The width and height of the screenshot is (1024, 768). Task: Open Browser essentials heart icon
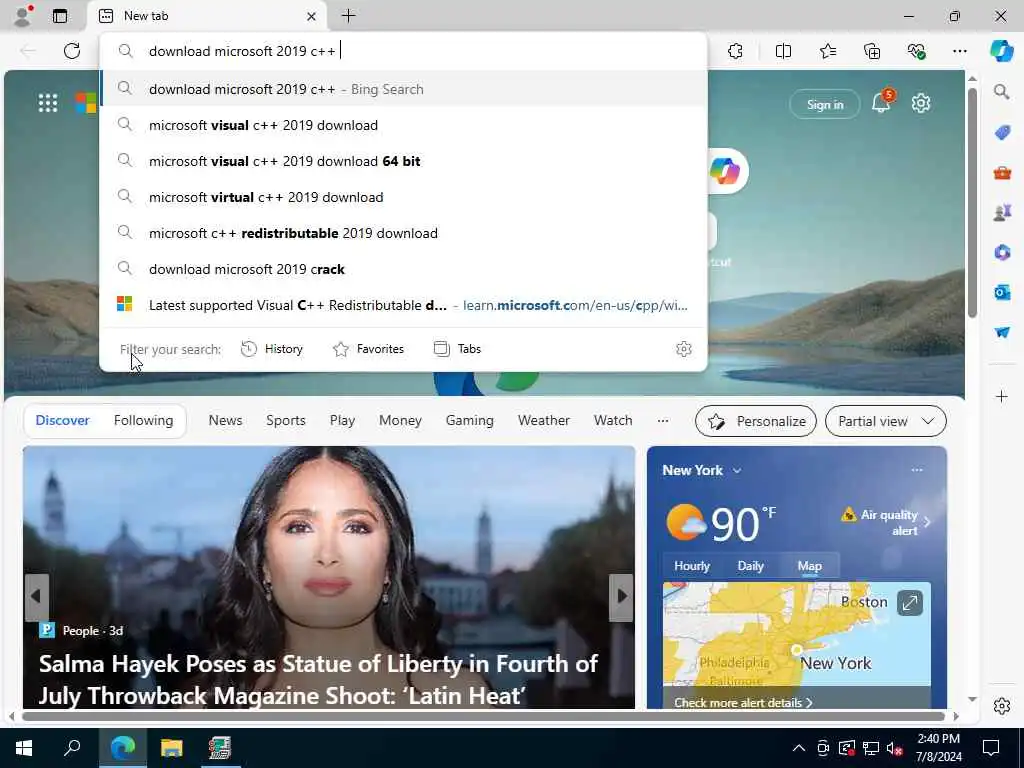coord(916,51)
